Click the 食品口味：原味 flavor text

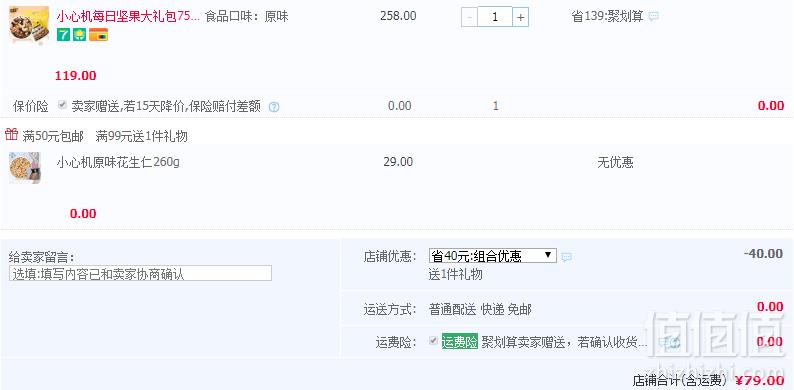point(247,16)
